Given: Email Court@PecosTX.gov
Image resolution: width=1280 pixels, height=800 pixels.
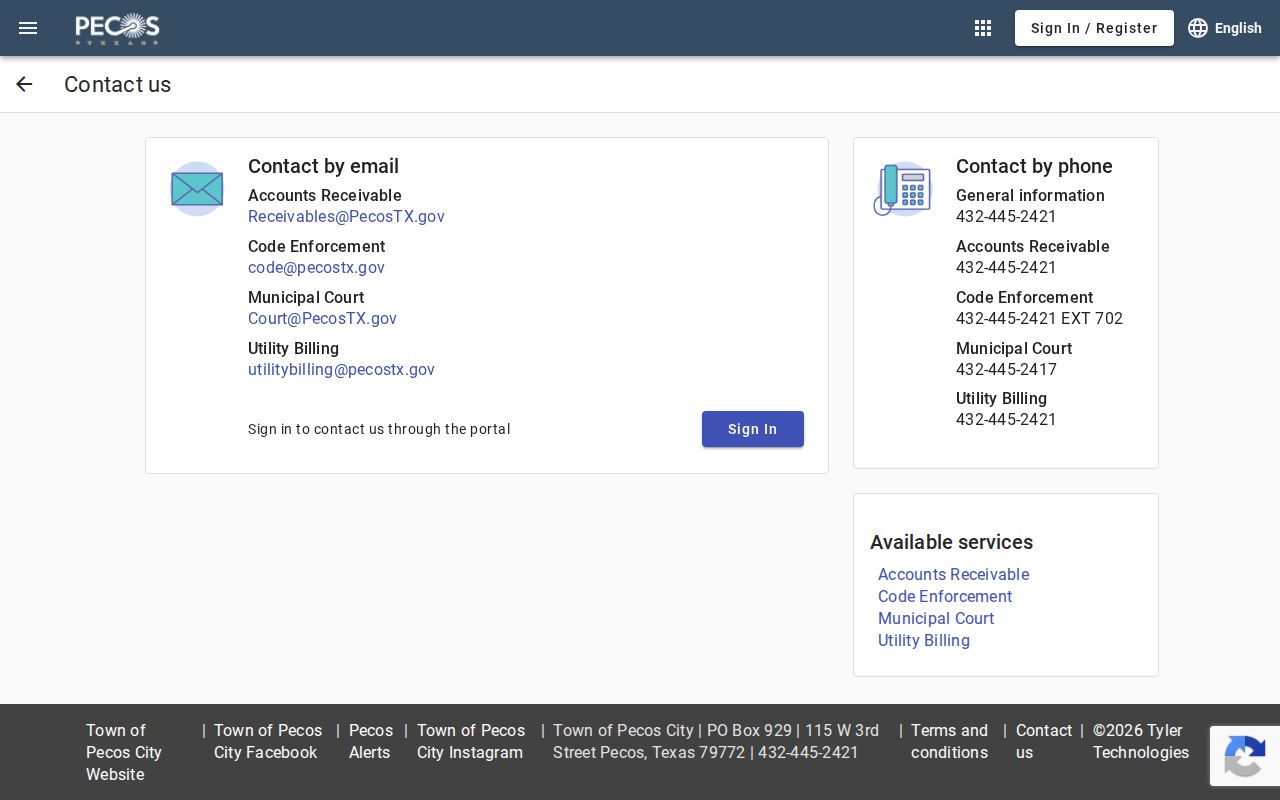Looking at the screenshot, I should [x=322, y=318].
